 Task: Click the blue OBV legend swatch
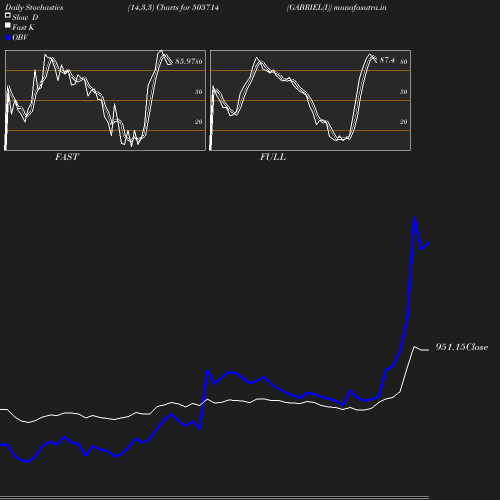click(8, 38)
